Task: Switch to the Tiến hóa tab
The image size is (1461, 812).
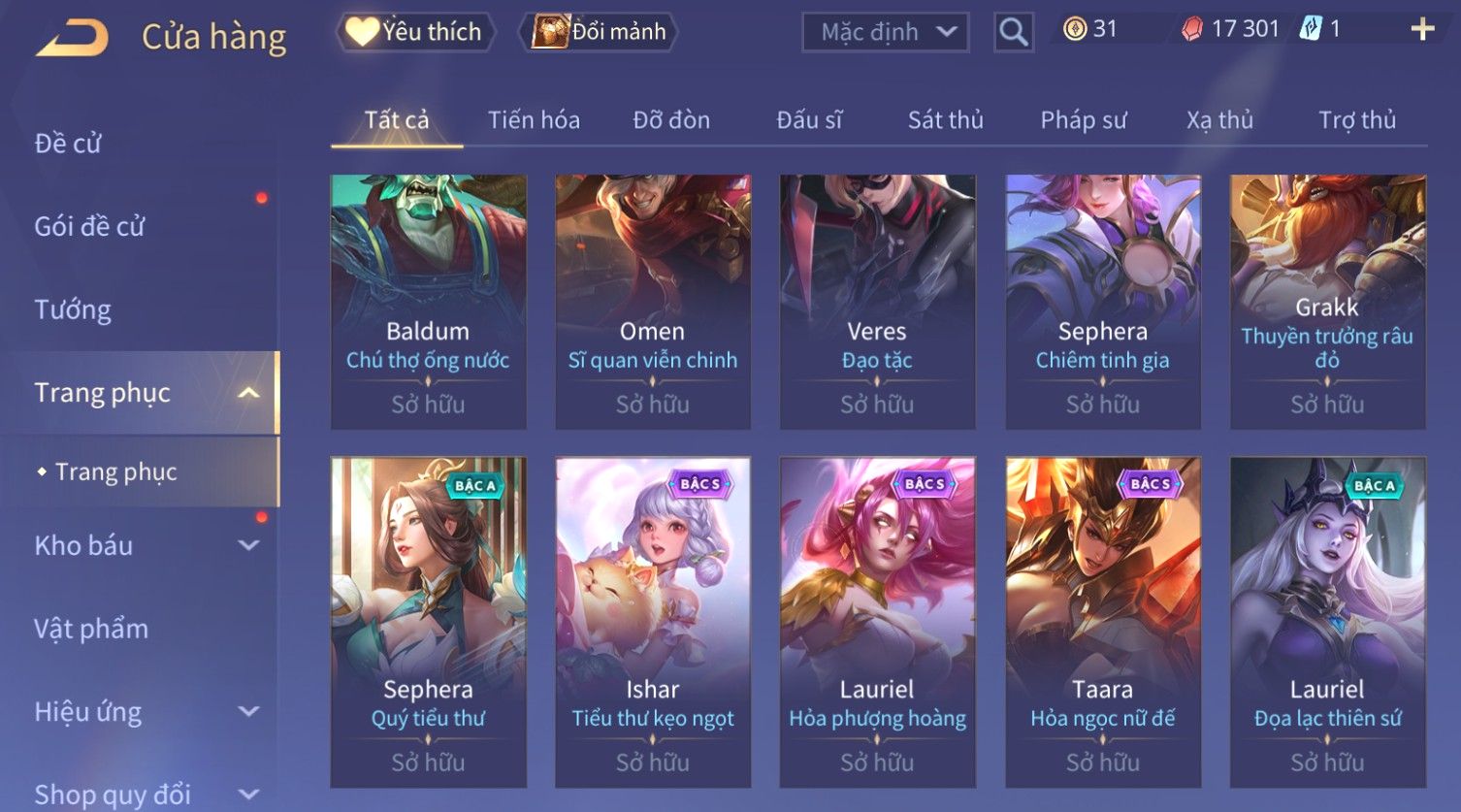Action: [x=534, y=120]
